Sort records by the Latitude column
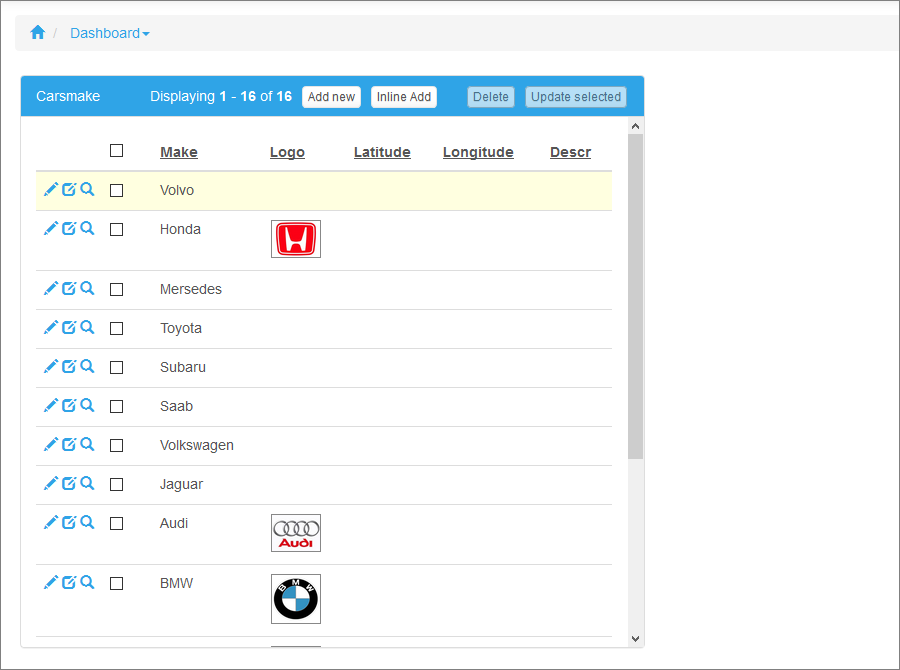 tap(382, 152)
